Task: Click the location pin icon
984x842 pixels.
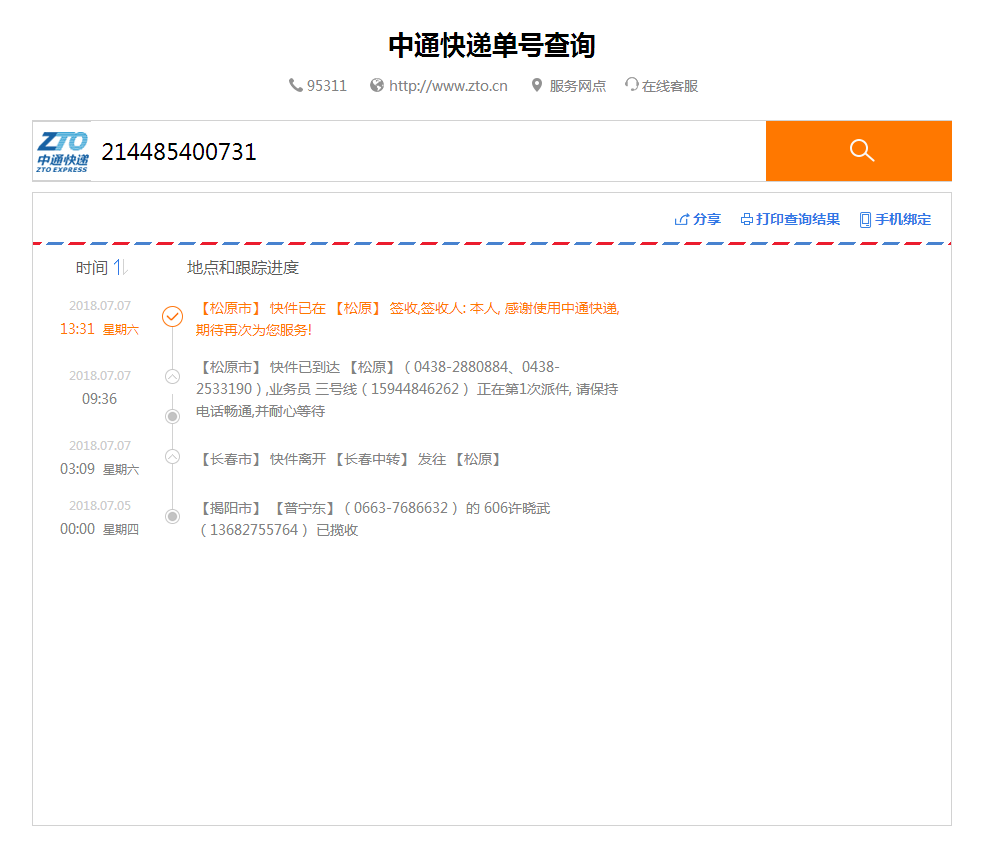Action: [537, 85]
